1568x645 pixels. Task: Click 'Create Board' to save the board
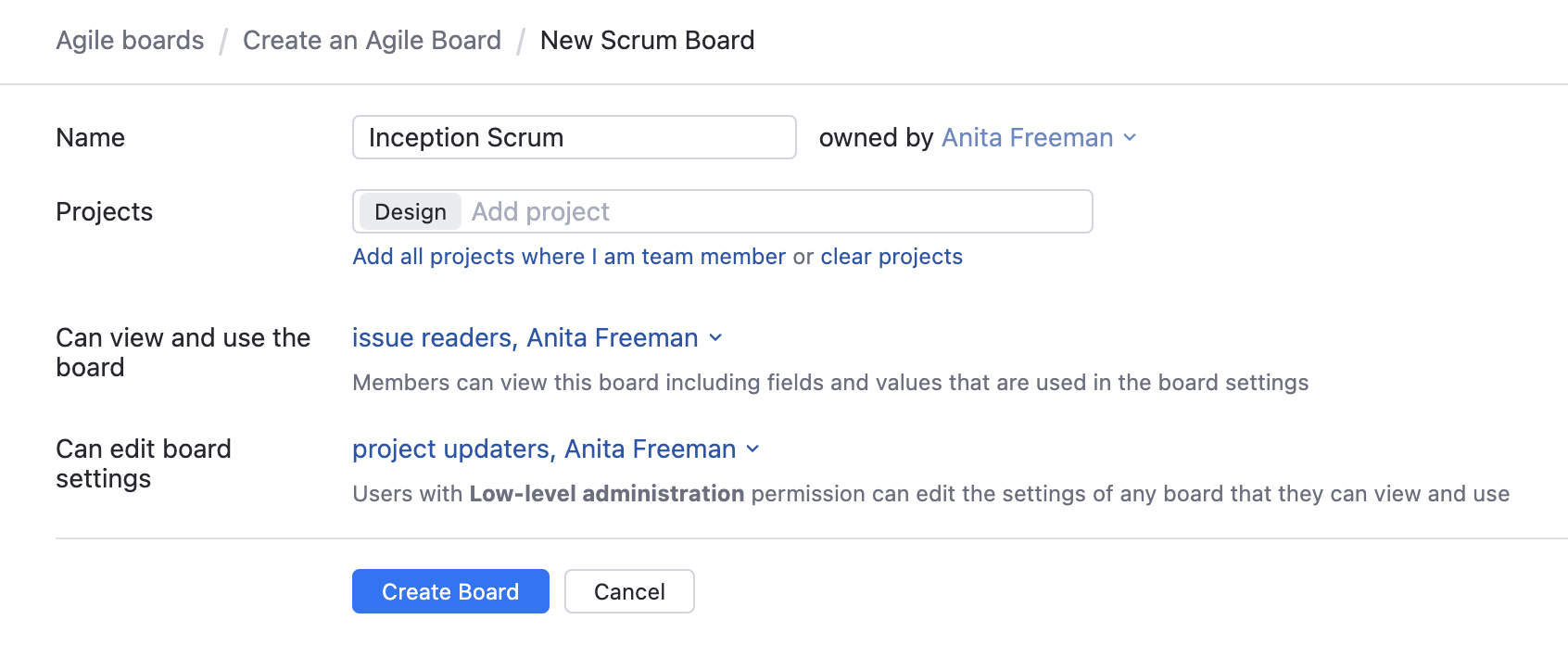click(450, 590)
